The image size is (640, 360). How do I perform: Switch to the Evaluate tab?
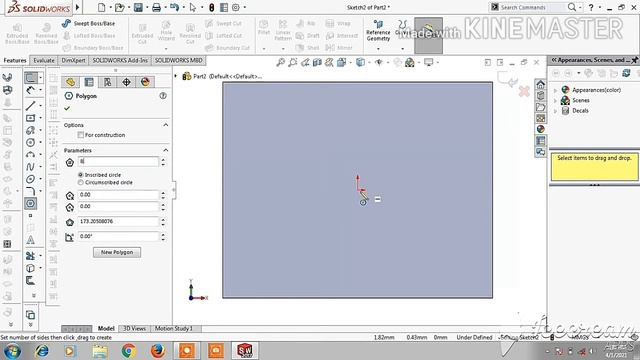(x=44, y=60)
